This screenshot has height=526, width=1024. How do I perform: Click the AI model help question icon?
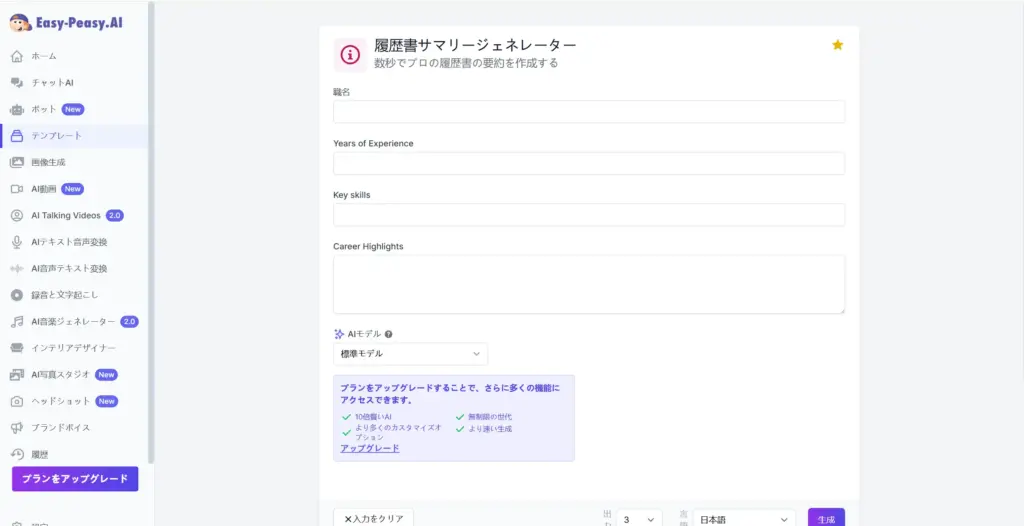coord(388,334)
